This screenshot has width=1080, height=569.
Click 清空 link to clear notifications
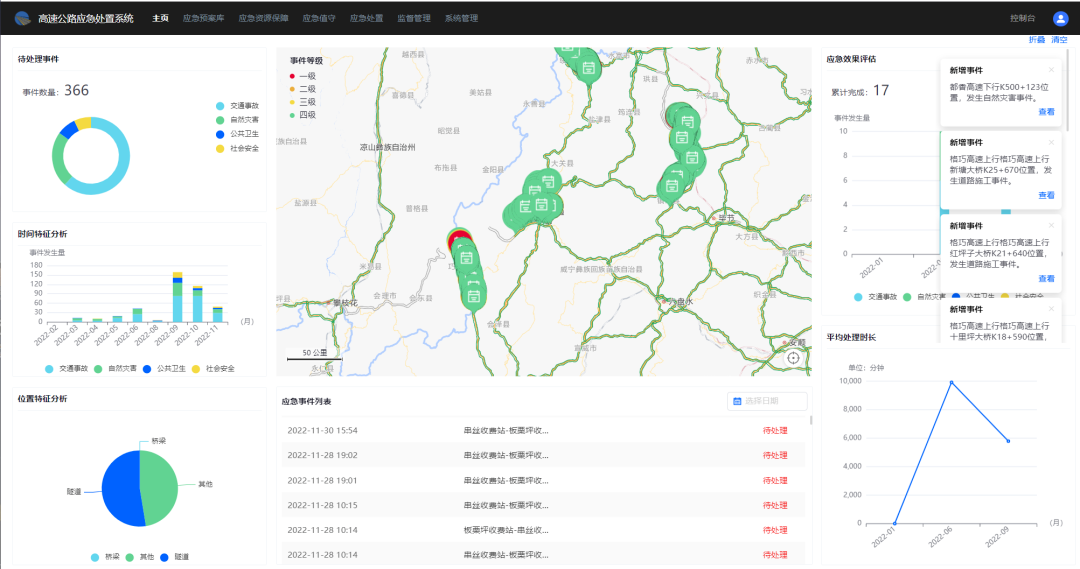[1058, 40]
